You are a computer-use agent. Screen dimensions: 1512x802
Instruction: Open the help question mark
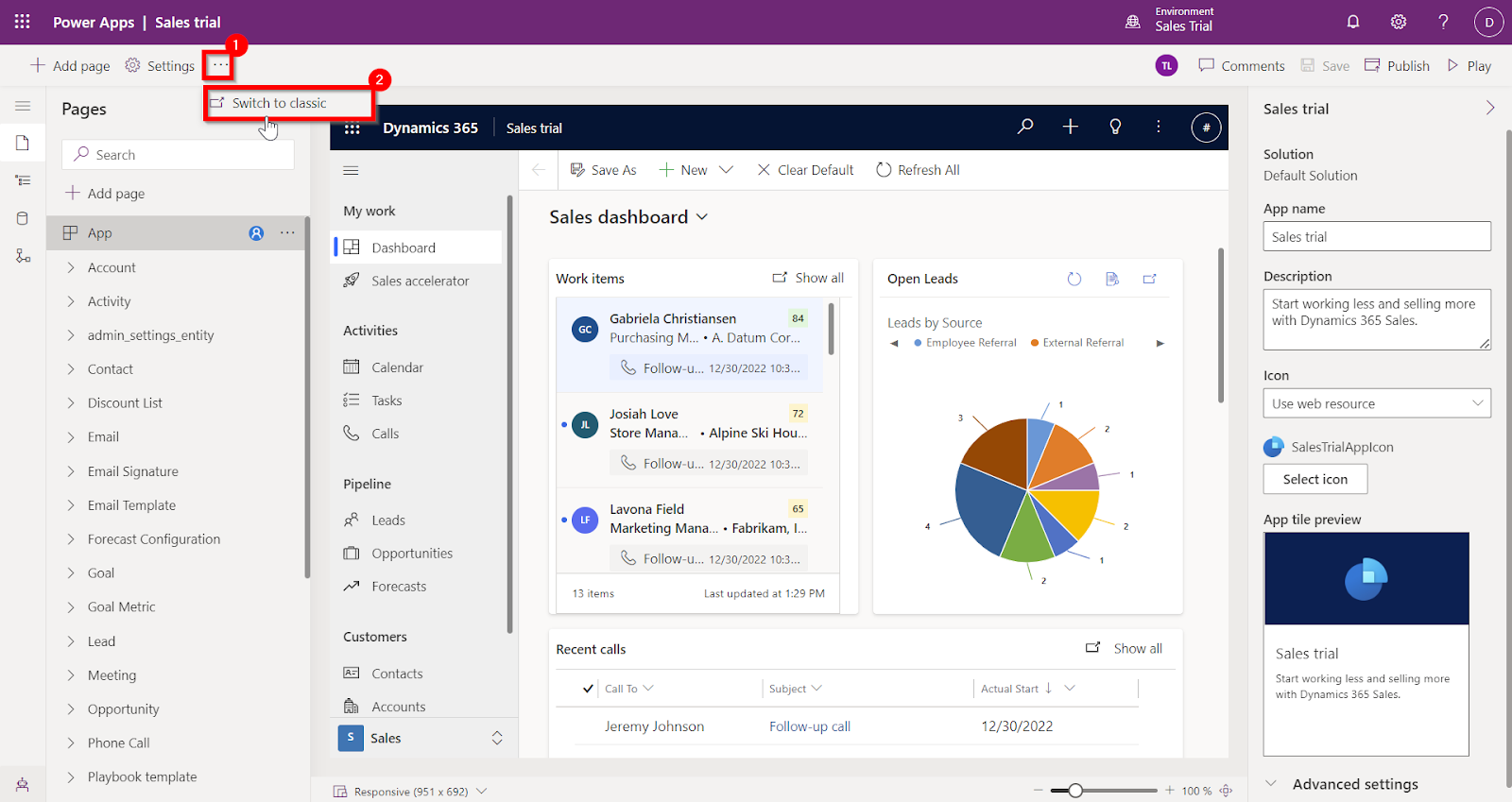pos(1443,22)
